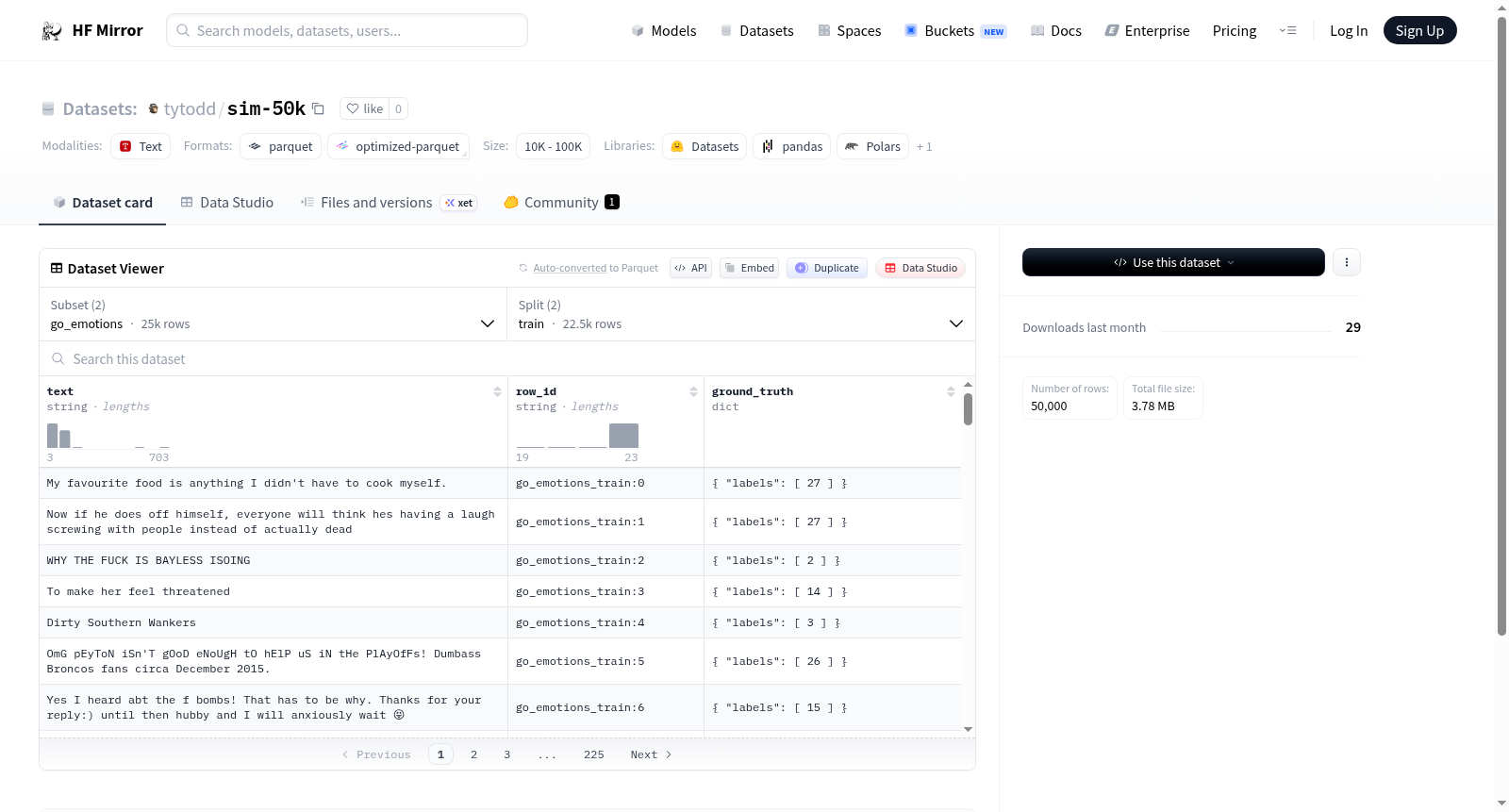Click the Sign Up button
Screen dimensions: 1509x812
[1419, 30]
